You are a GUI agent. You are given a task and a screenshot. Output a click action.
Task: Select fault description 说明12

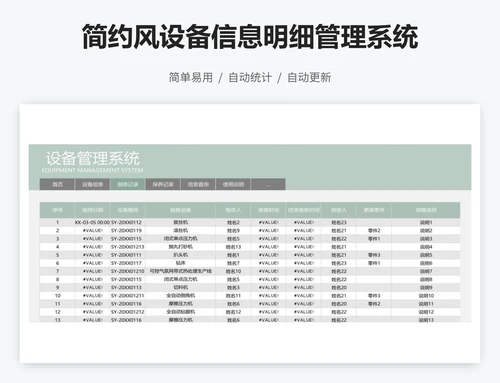pyautogui.click(x=426, y=312)
